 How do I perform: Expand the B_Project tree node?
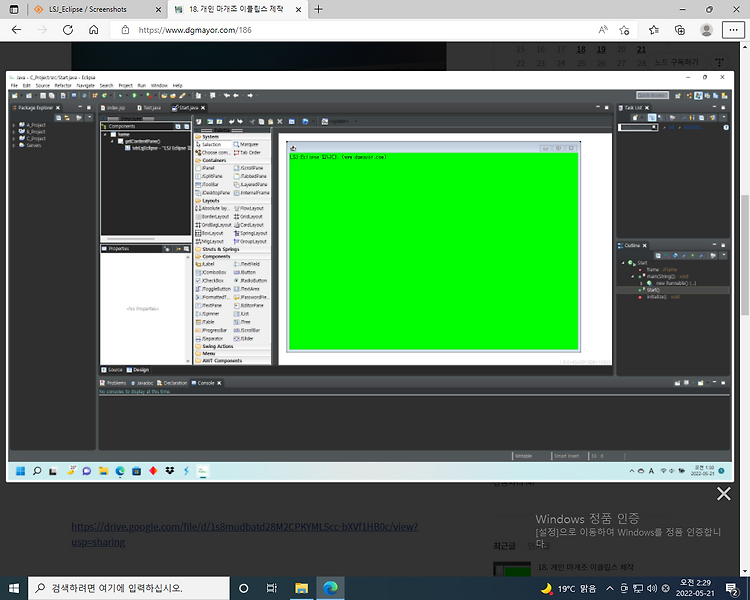pos(13,132)
